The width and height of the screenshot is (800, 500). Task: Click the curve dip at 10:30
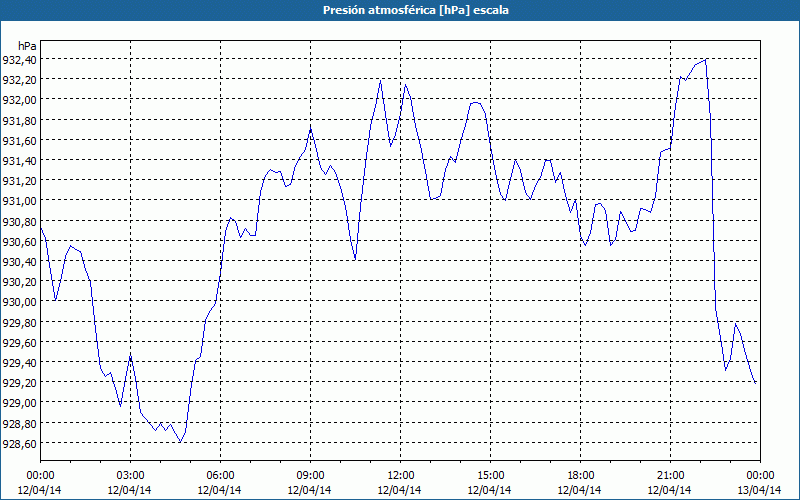[355, 260]
